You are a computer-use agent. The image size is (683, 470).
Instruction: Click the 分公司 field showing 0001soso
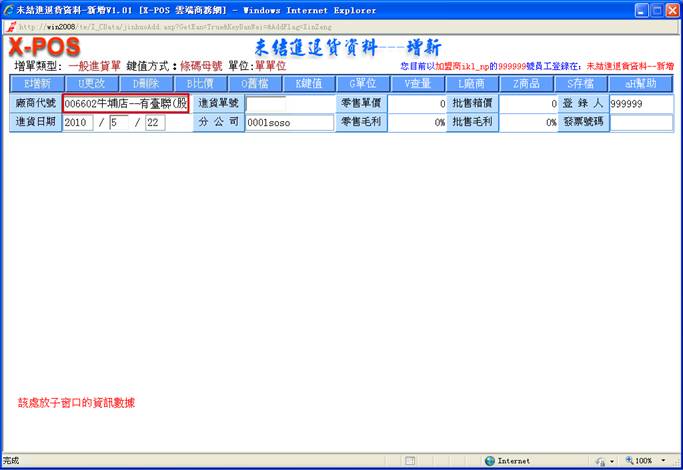point(289,122)
